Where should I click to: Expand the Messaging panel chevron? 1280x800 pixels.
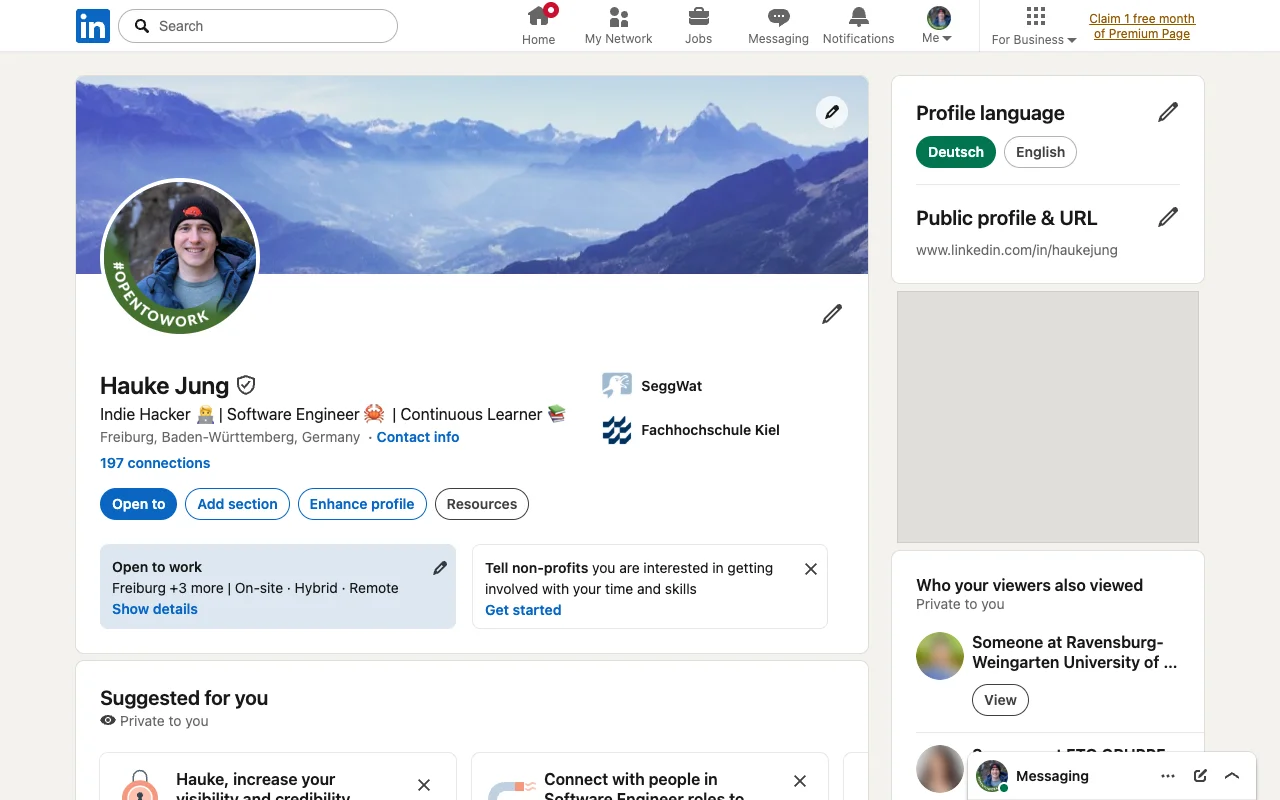point(1232,776)
